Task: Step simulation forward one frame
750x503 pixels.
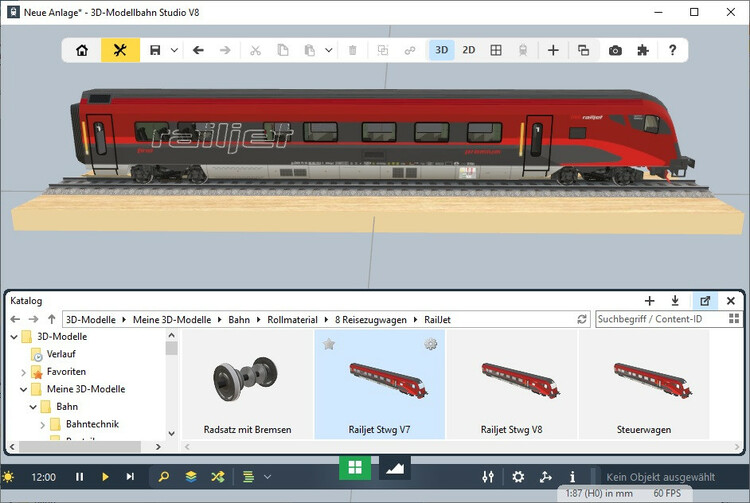Action: pos(130,477)
